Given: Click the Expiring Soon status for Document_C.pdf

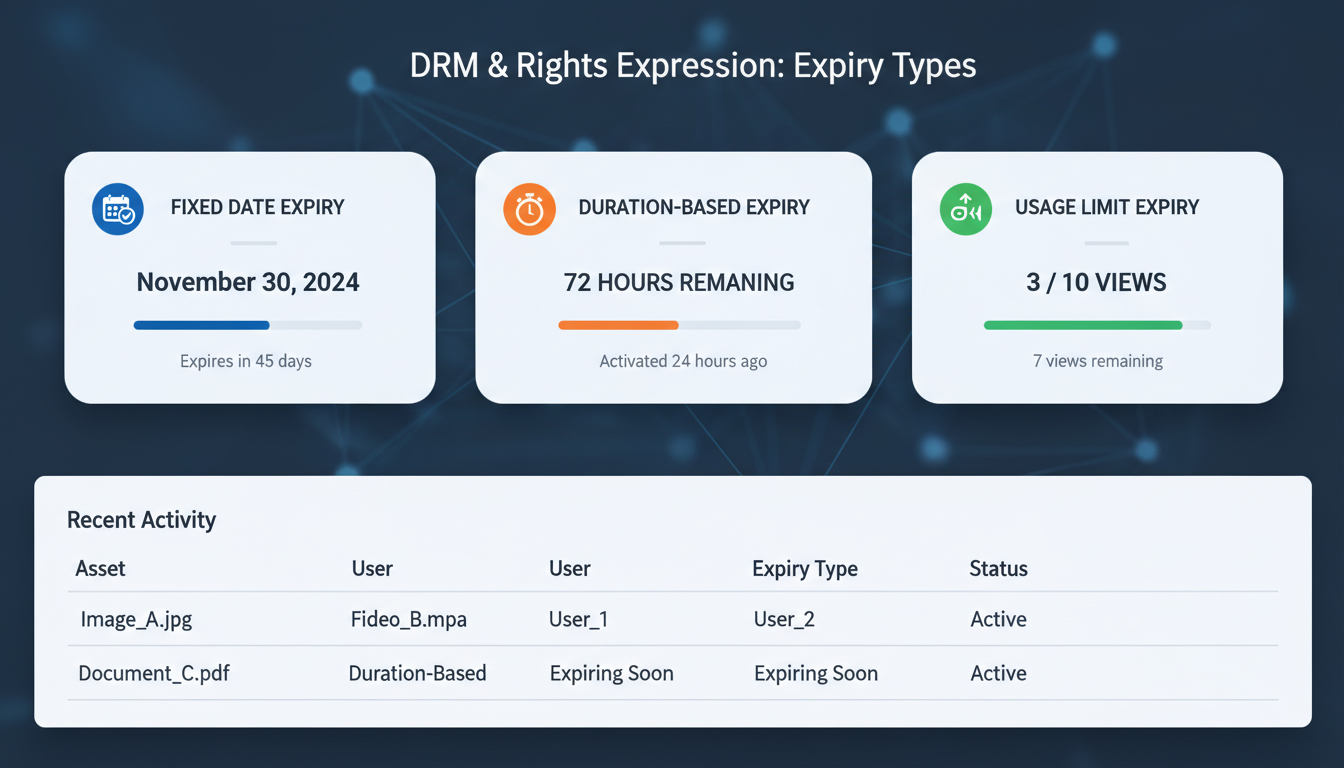Looking at the screenshot, I should pyautogui.click(x=815, y=673).
